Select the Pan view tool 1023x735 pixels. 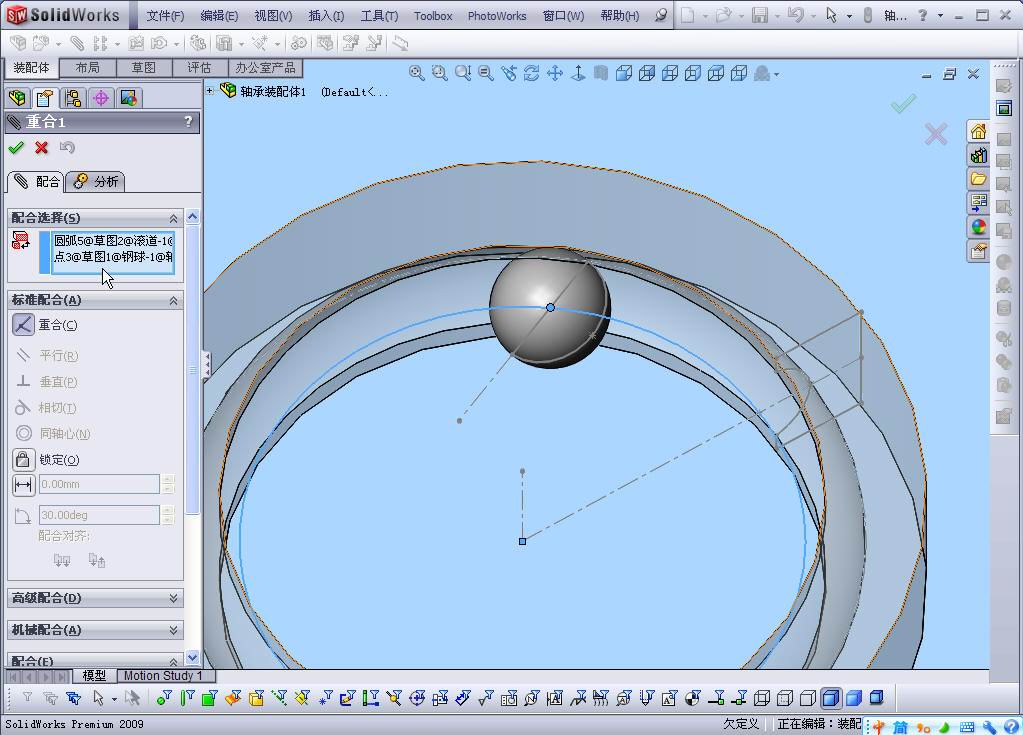point(555,73)
